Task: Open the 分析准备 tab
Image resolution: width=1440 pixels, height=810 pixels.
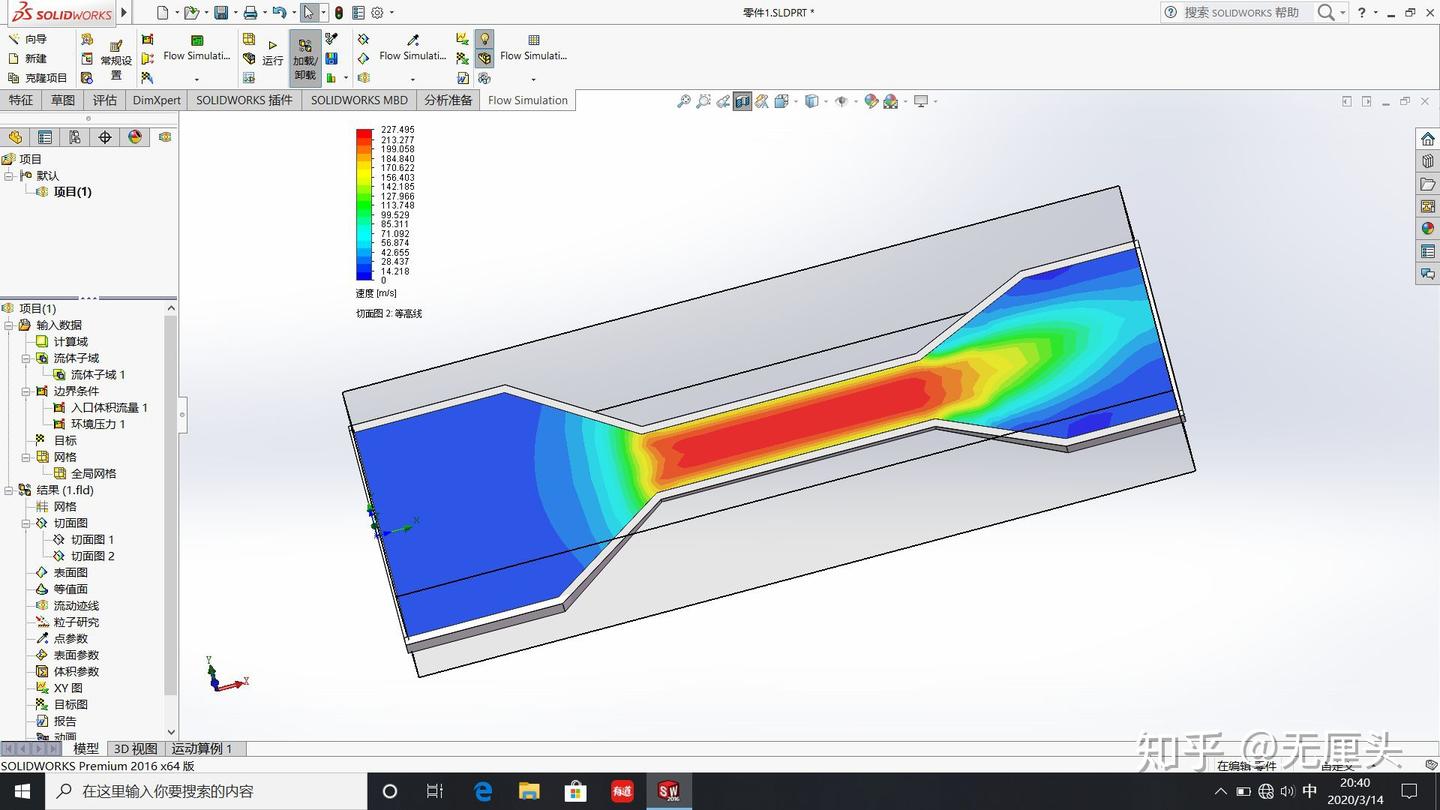Action: pyautogui.click(x=447, y=100)
